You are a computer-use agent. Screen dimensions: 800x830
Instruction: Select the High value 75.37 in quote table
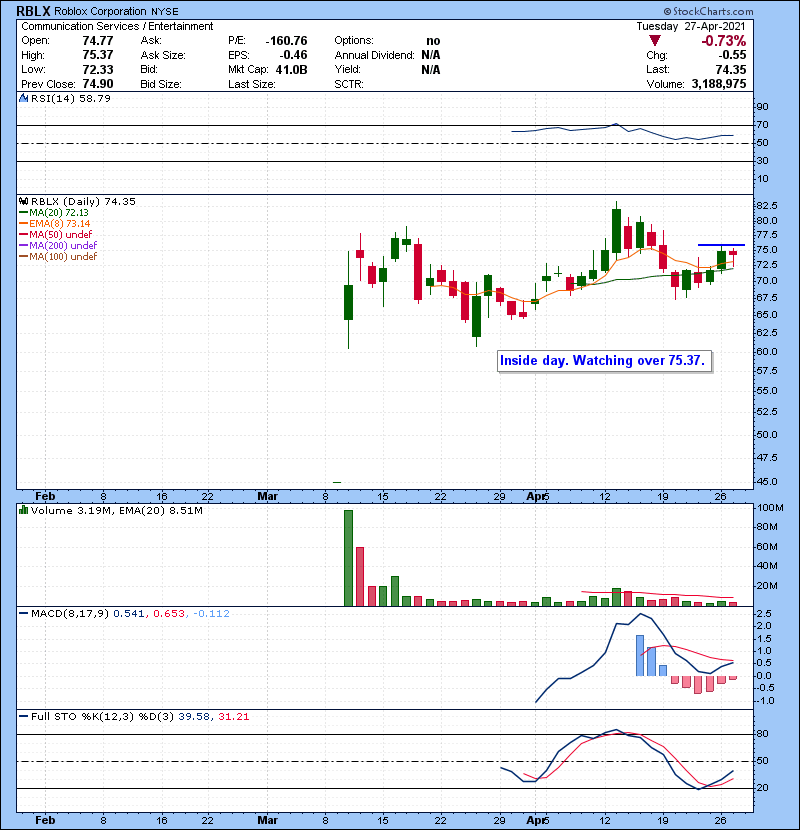(x=97, y=55)
